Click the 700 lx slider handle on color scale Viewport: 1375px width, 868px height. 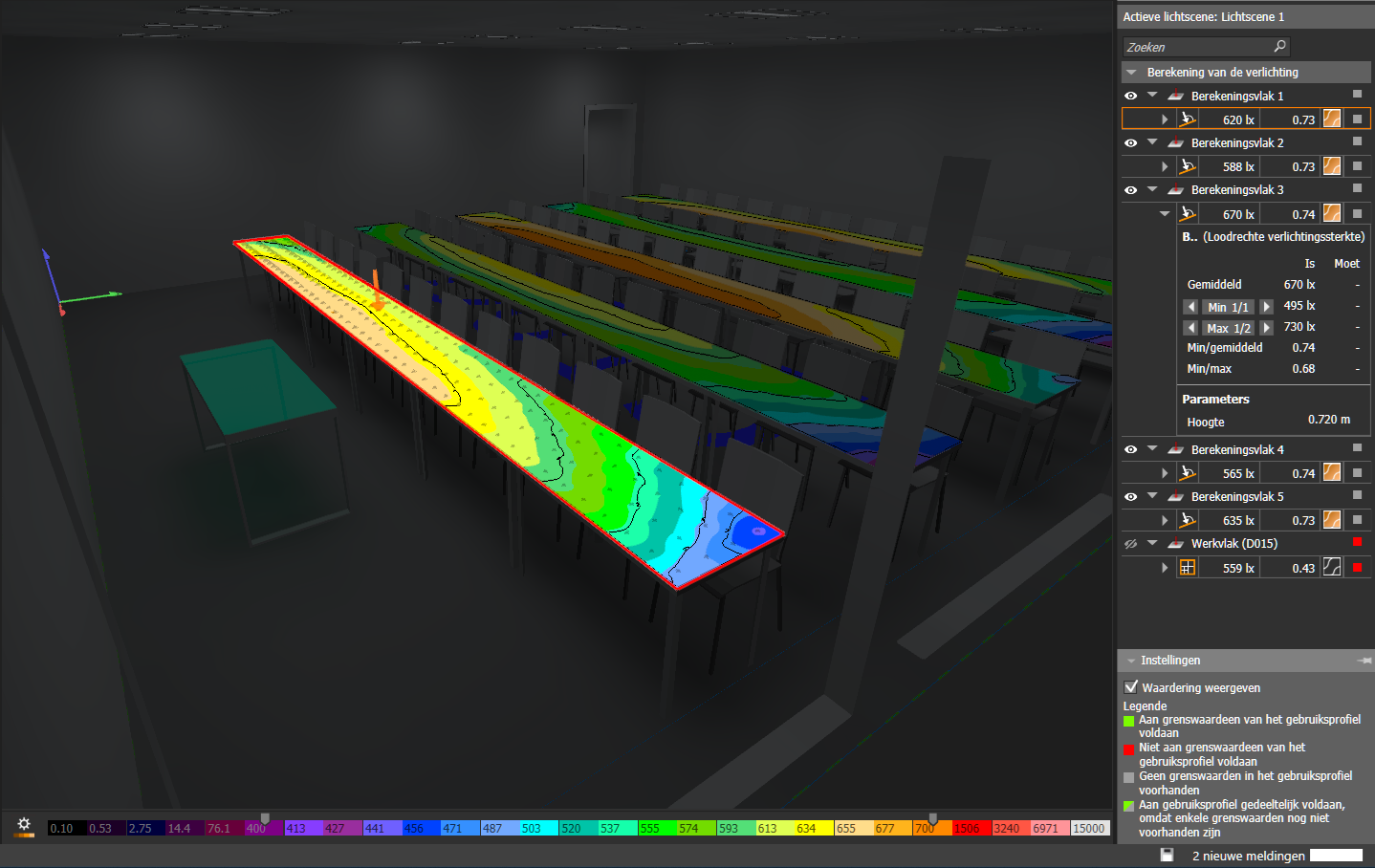[932, 819]
